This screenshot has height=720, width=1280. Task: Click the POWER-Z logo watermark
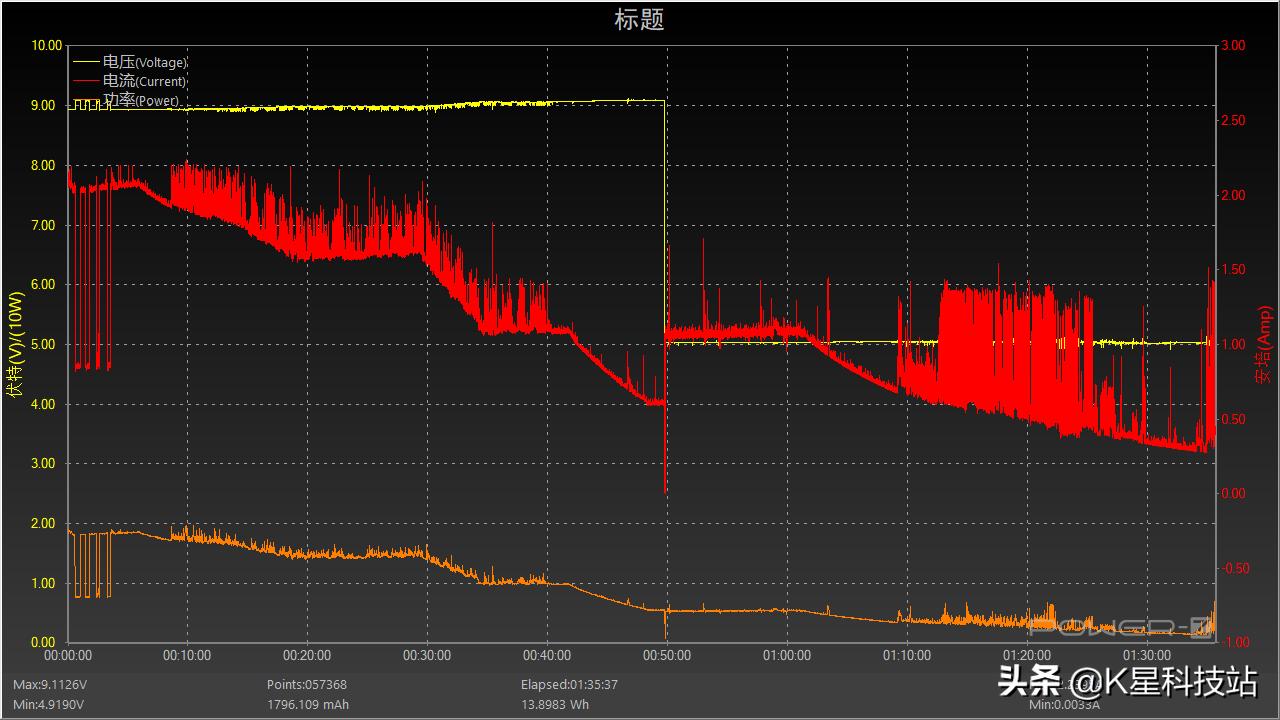click(x=1121, y=626)
